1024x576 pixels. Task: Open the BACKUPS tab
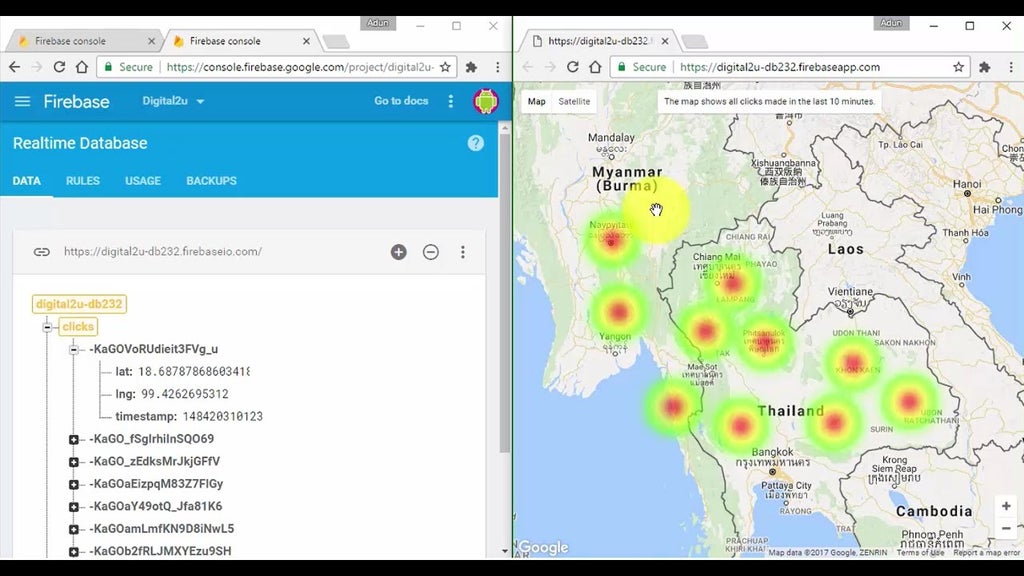210,181
